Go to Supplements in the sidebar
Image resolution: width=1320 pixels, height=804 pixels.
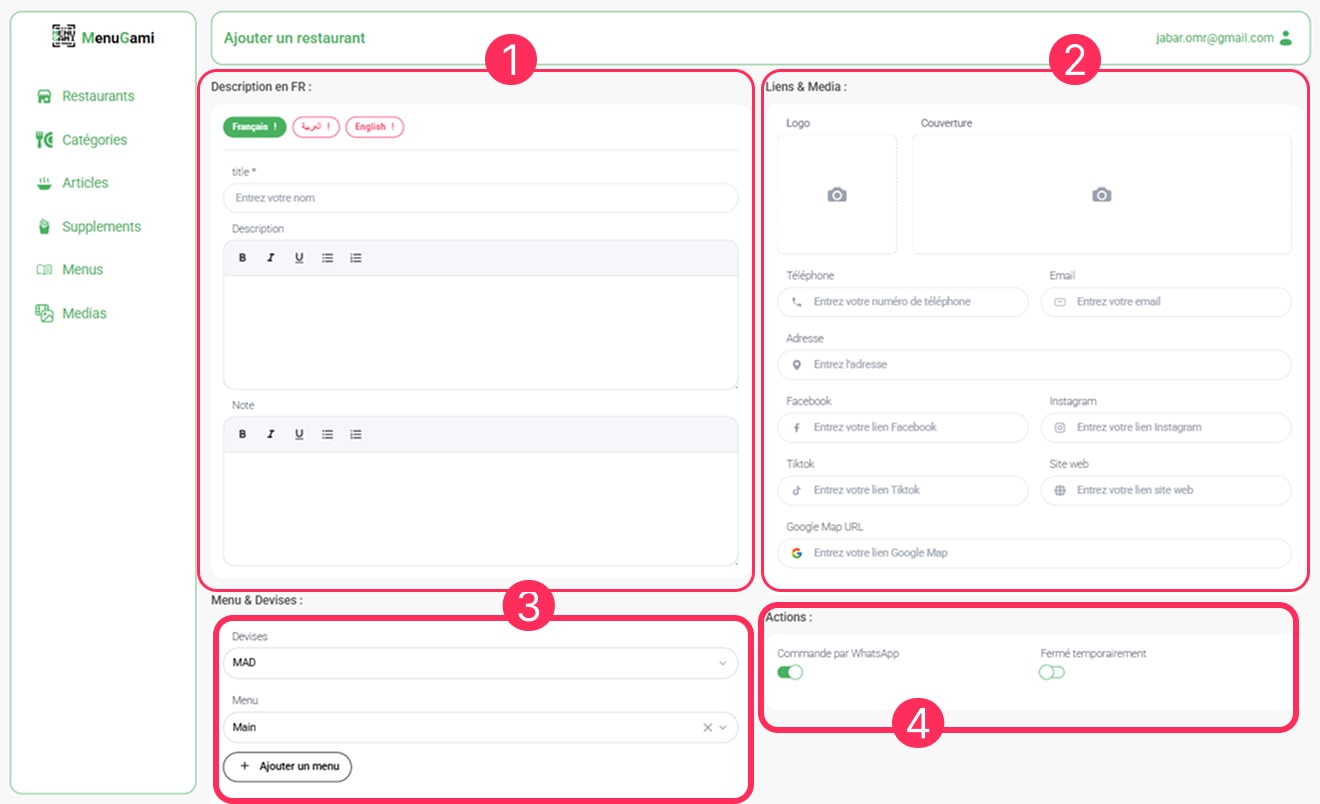101,227
